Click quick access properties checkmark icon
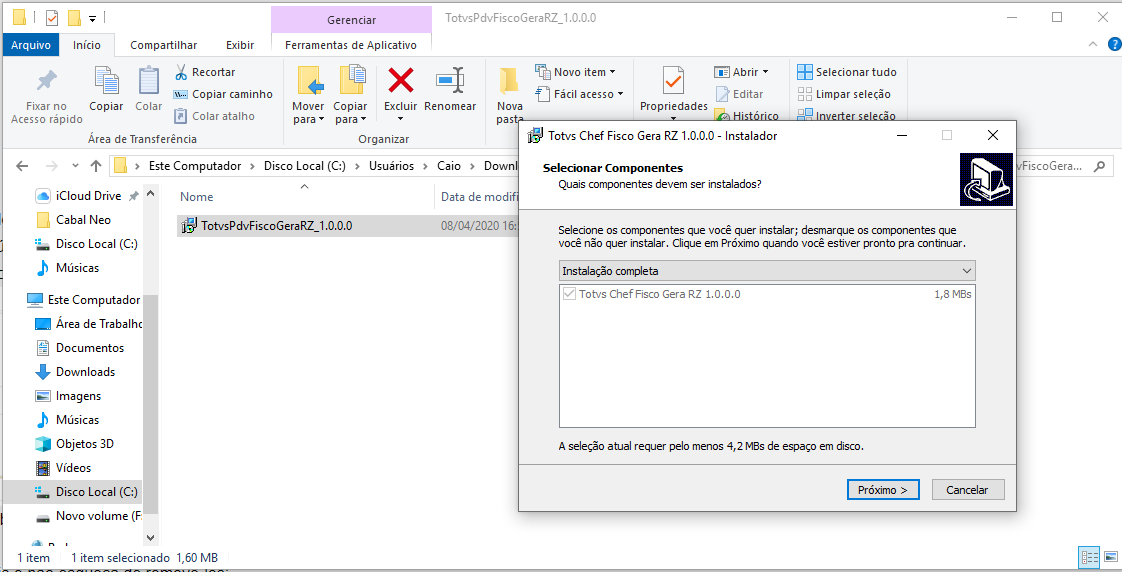This screenshot has height=572, width=1122. pyautogui.click(x=52, y=18)
